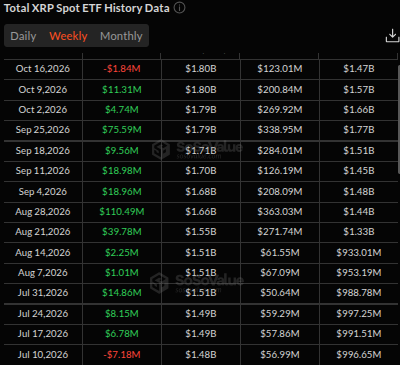Click the $269.92M value traded cell
This screenshot has width=400, height=365.
[280, 110]
